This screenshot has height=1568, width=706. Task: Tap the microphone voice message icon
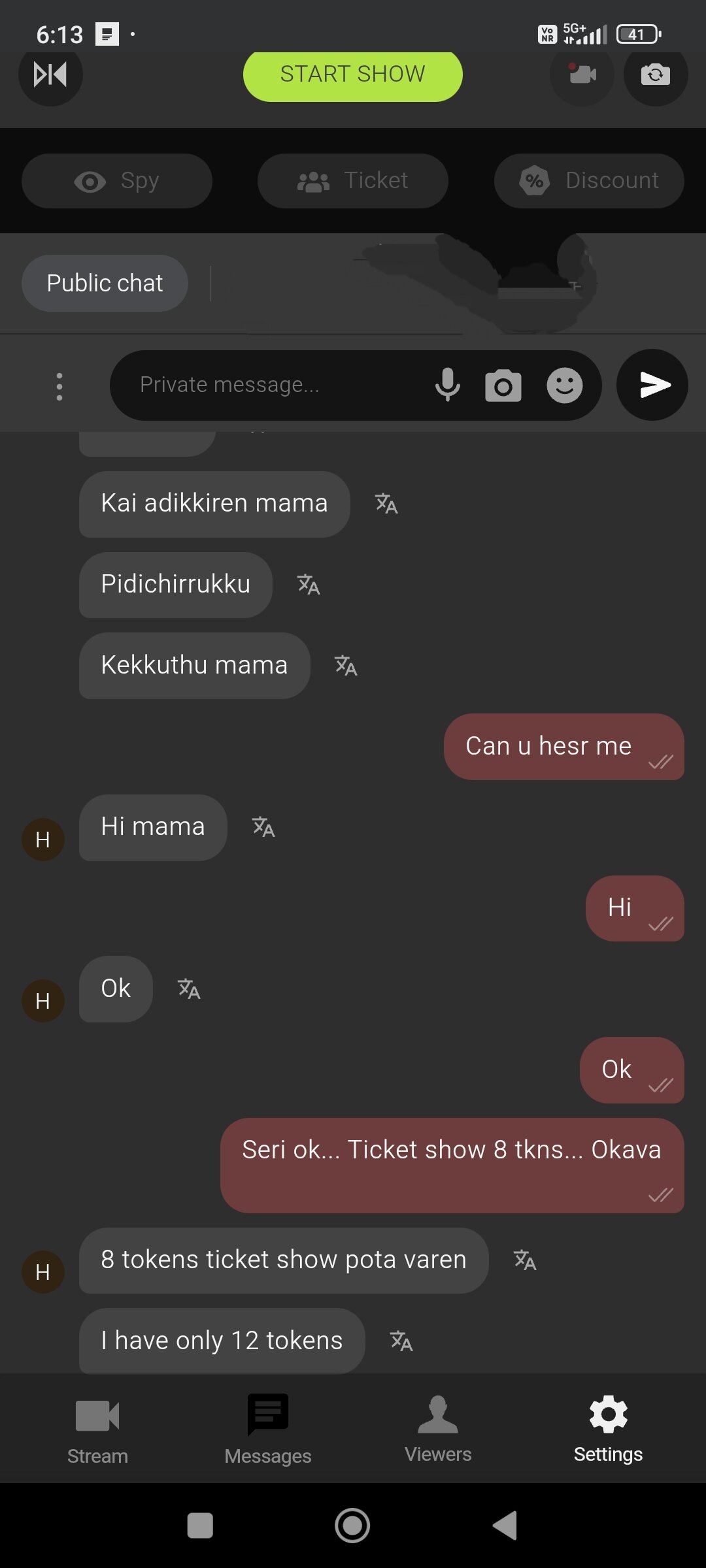(448, 385)
